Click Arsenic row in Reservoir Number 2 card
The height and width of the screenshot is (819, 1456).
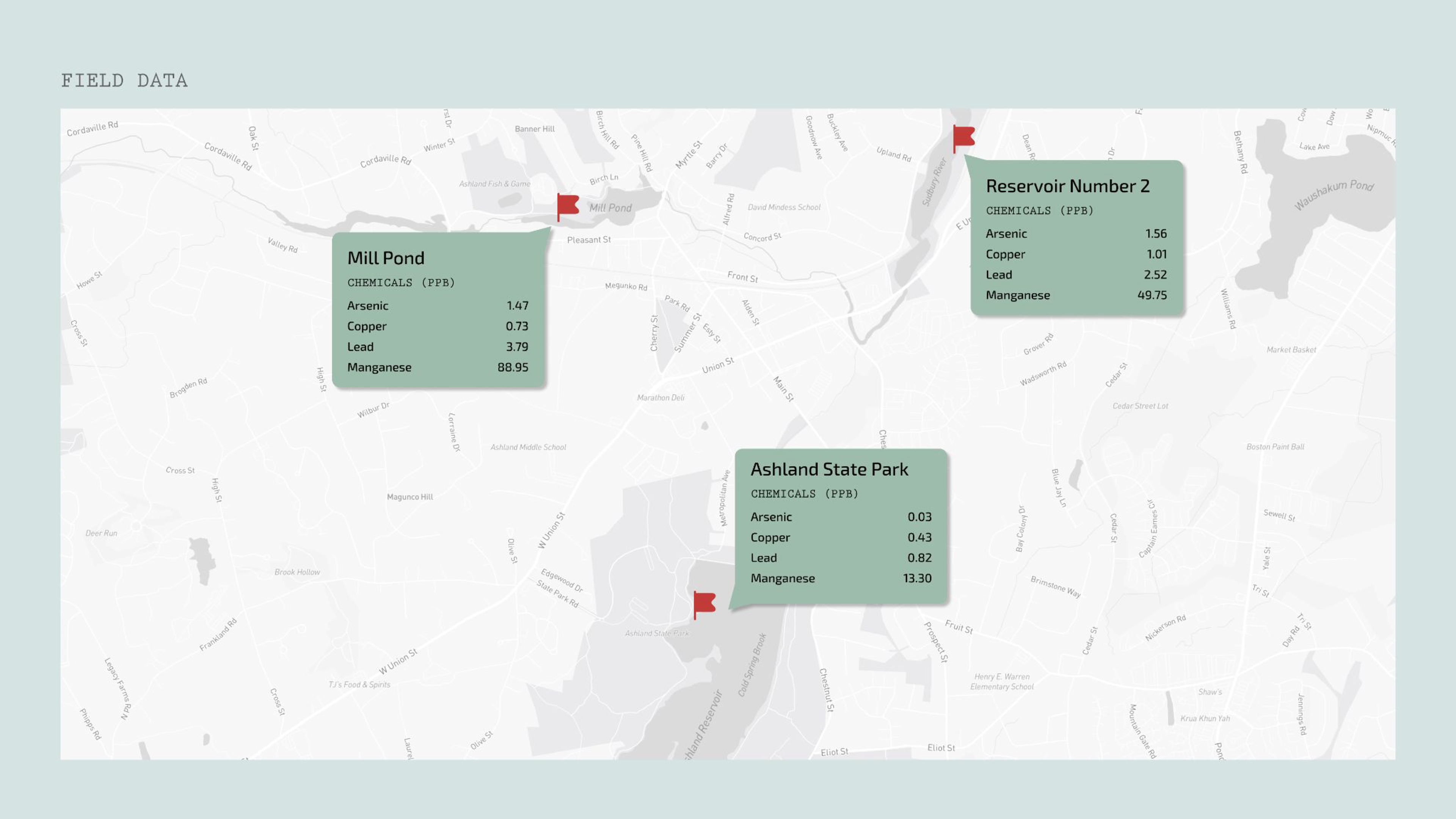coord(1006,234)
